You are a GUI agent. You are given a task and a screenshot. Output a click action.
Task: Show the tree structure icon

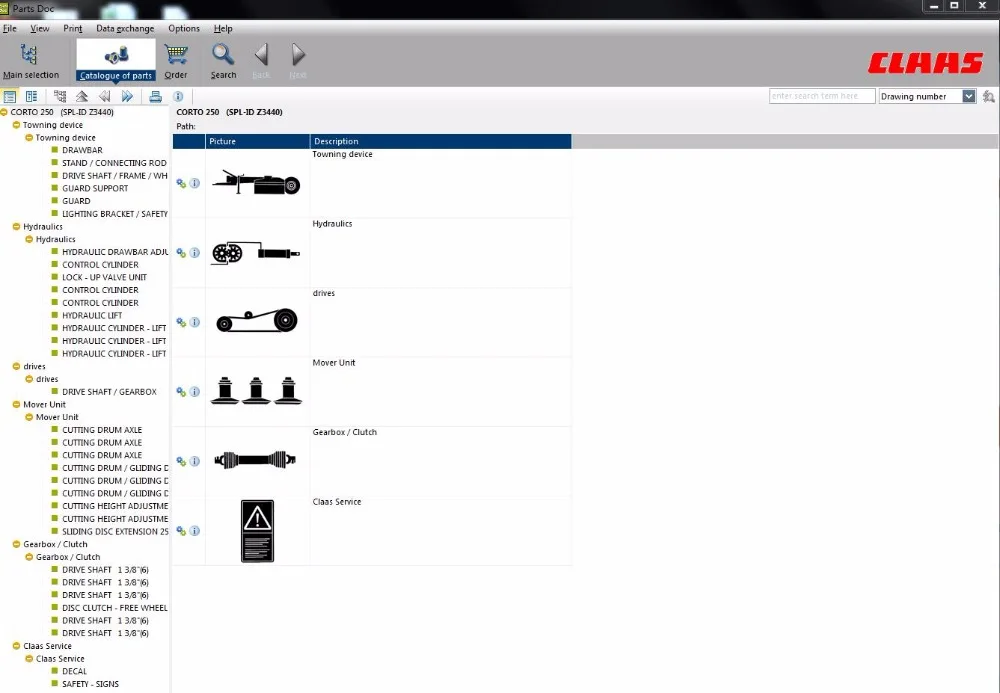coord(60,96)
